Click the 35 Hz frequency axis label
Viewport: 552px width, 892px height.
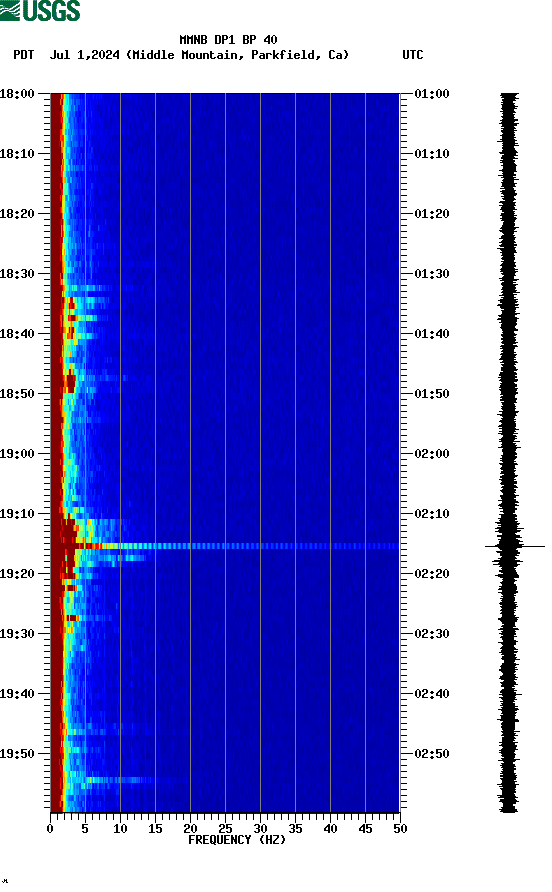tap(295, 829)
